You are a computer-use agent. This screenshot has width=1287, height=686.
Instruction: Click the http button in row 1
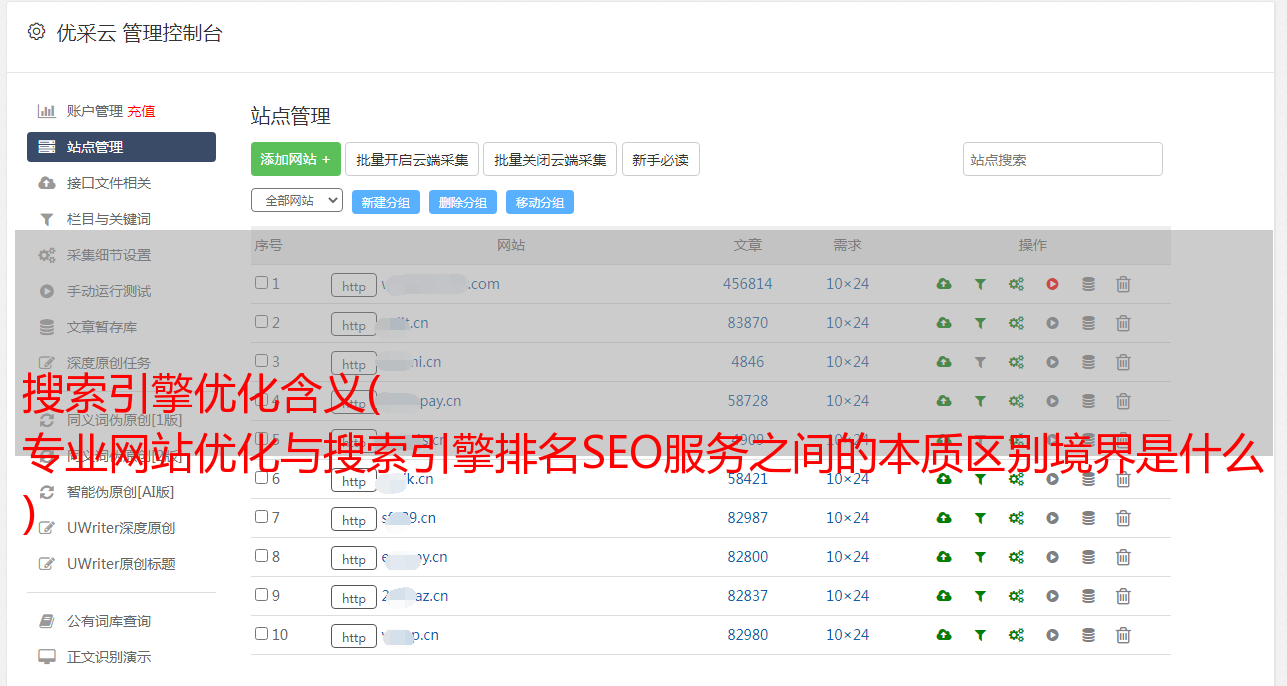click(354, 286)
